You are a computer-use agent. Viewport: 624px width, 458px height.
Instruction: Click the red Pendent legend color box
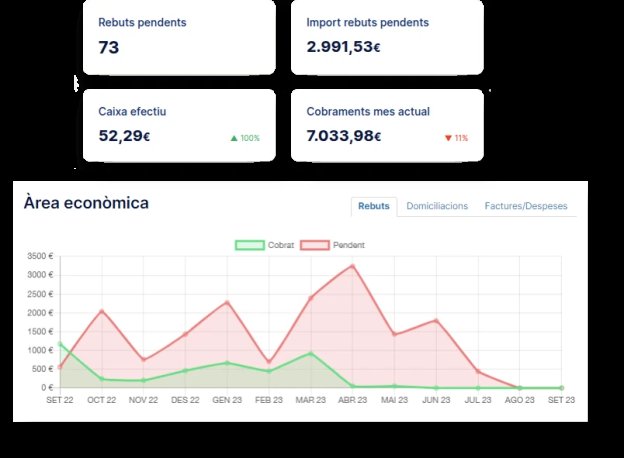coord(315,245)
